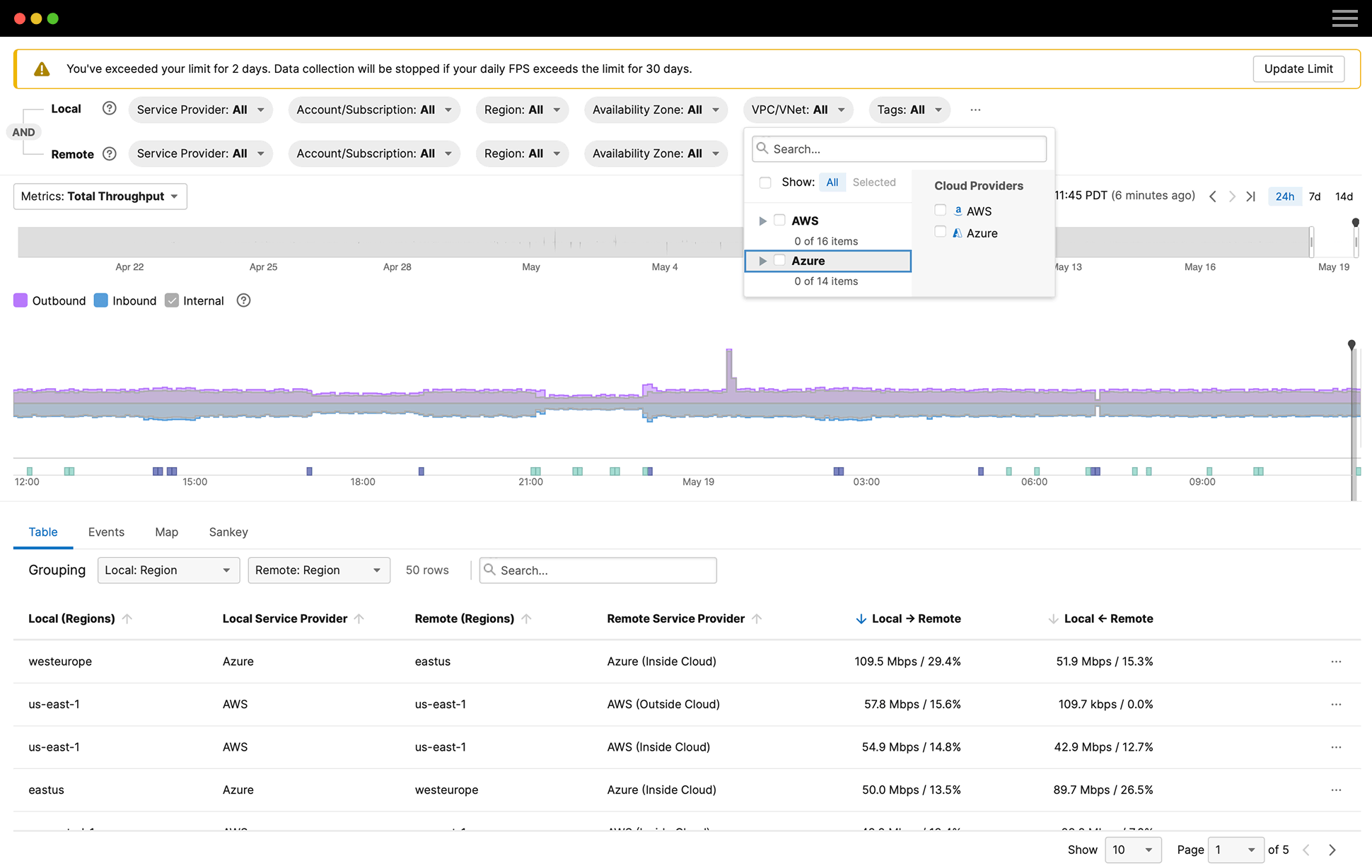Open row actions for westeurope row
Image resolution: width=1372 pixels, height=868 pixels.
click(x=1335, y=662)
